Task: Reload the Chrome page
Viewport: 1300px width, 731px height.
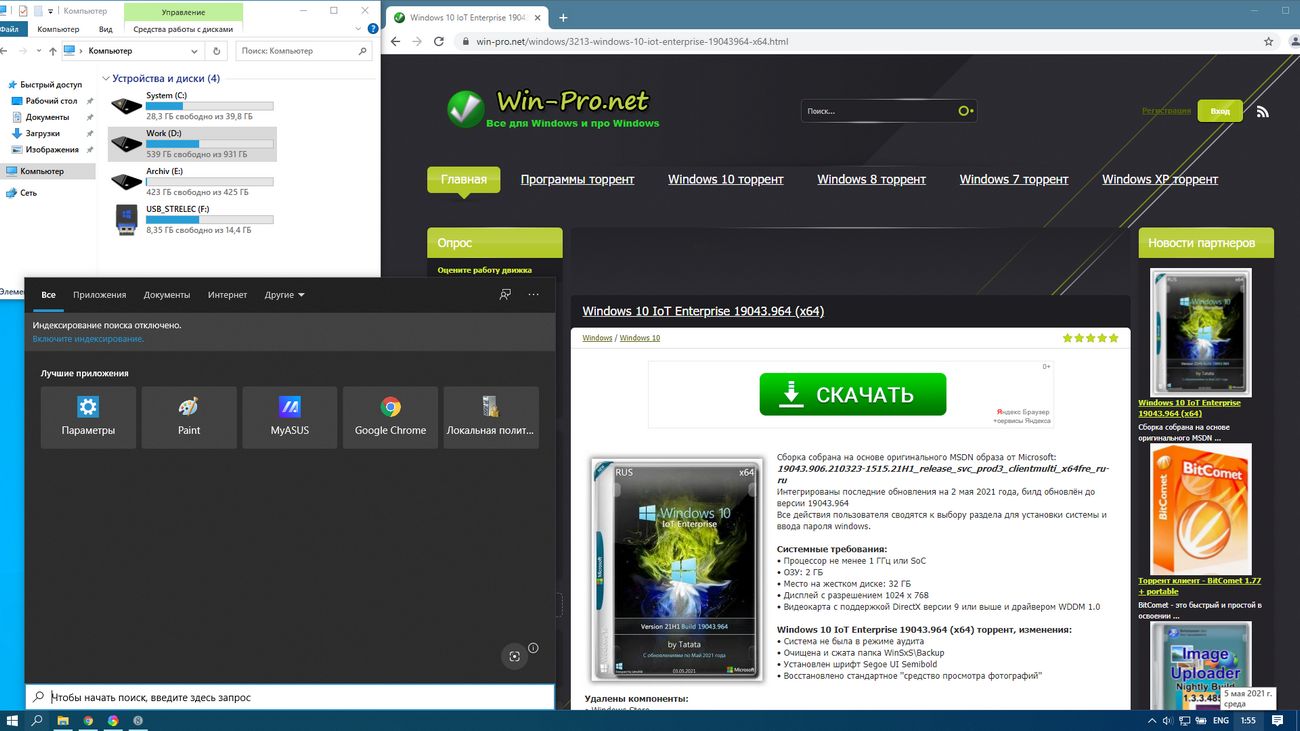Action: 439,42
